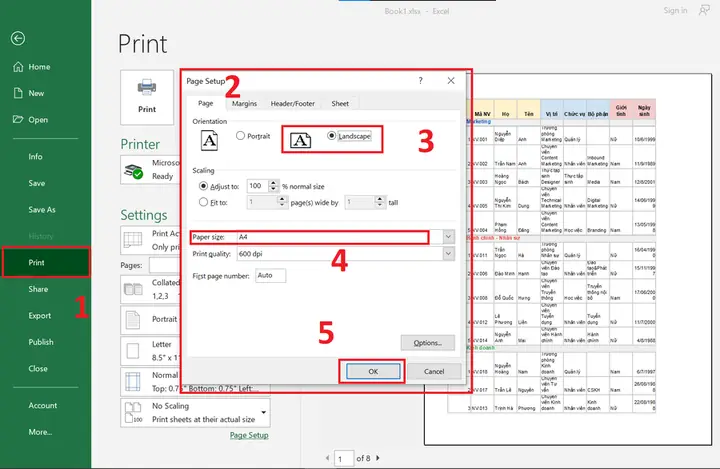Click the Normal margins icon
Screen dimensions: 720x469
point(133,382)
